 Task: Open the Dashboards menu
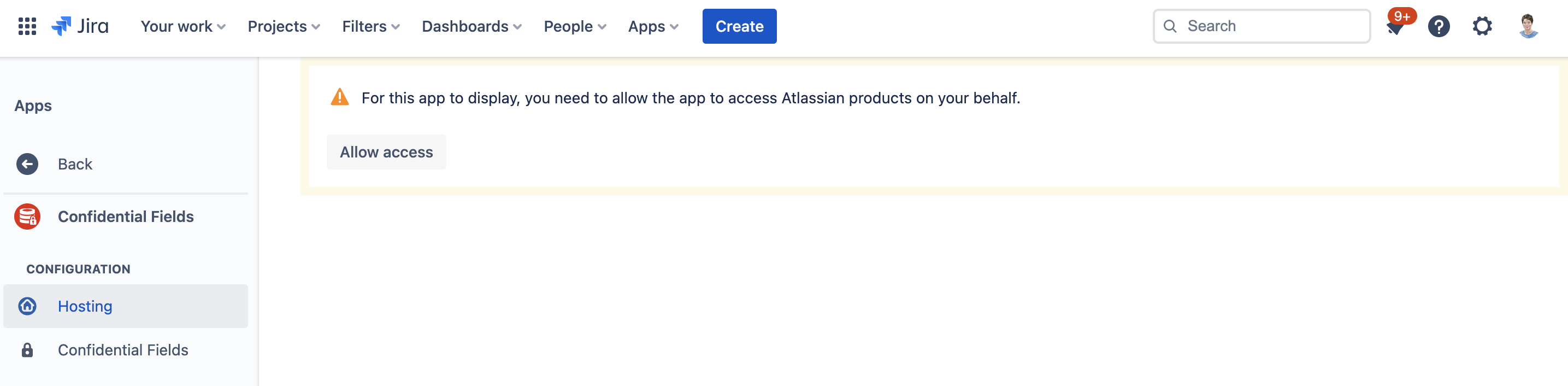coord(471,26)
